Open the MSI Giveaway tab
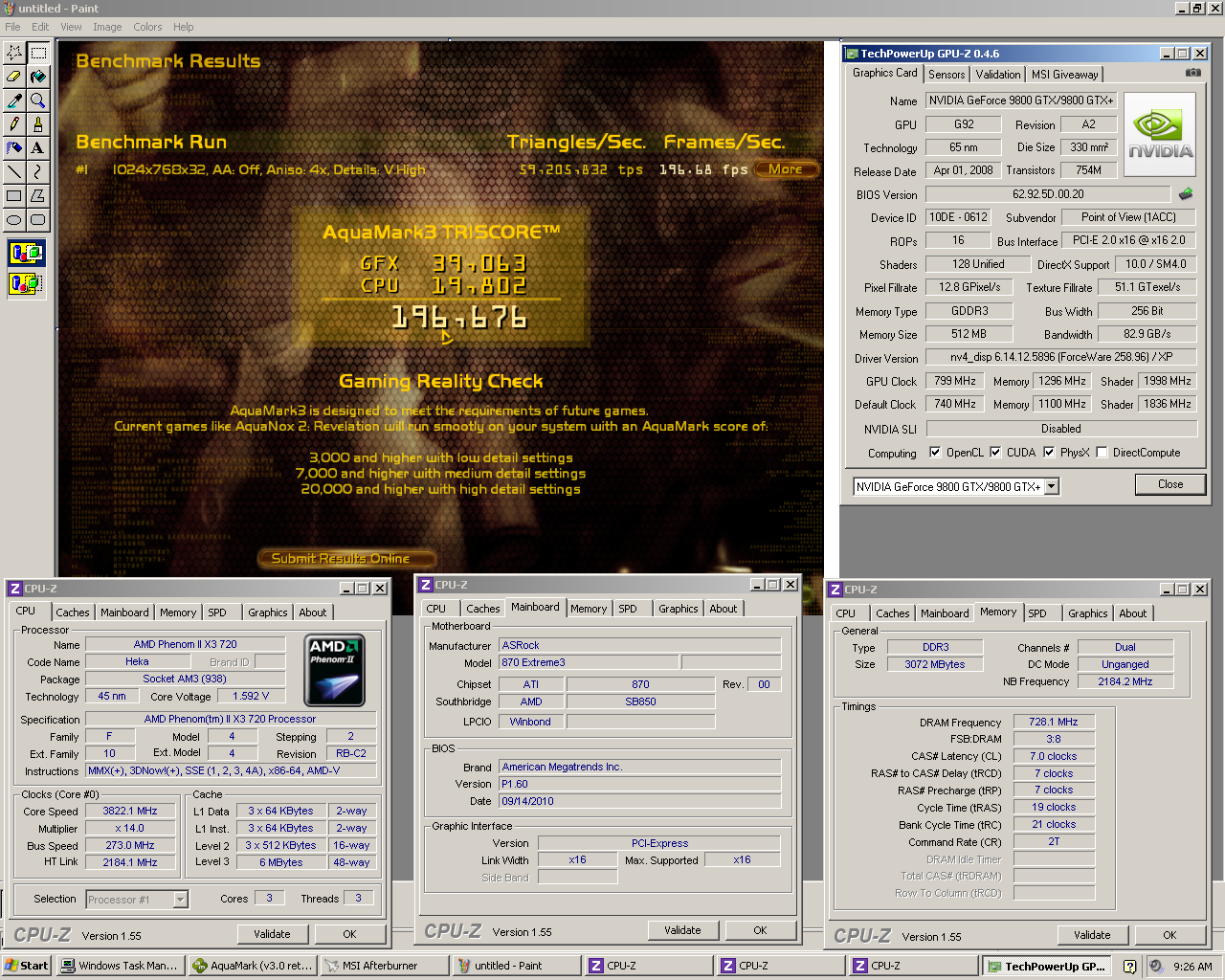This screenshot has height=980, width=1225. (1065, 75)
